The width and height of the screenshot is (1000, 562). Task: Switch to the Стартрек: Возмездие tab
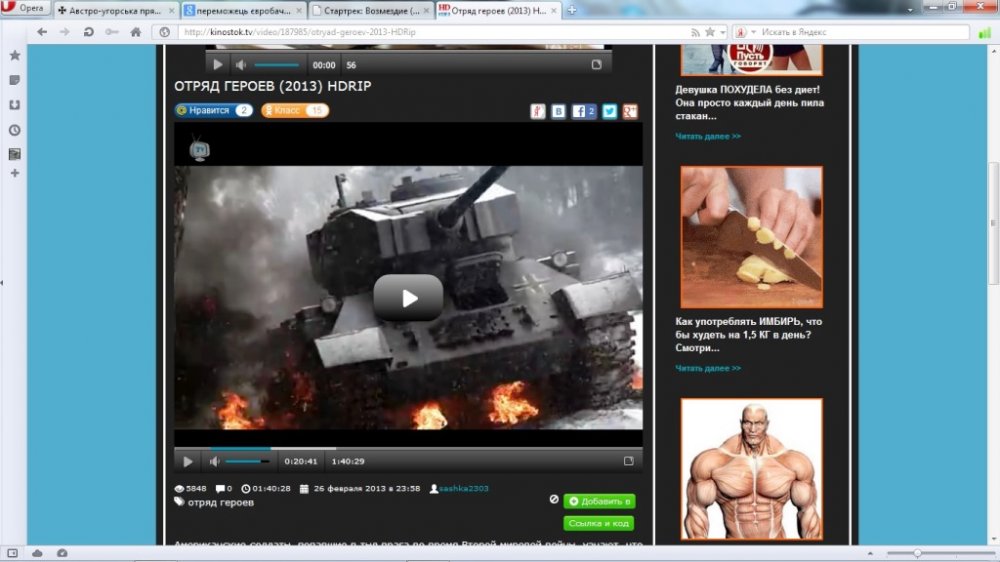pyautogui.click(x=371, y=10)
